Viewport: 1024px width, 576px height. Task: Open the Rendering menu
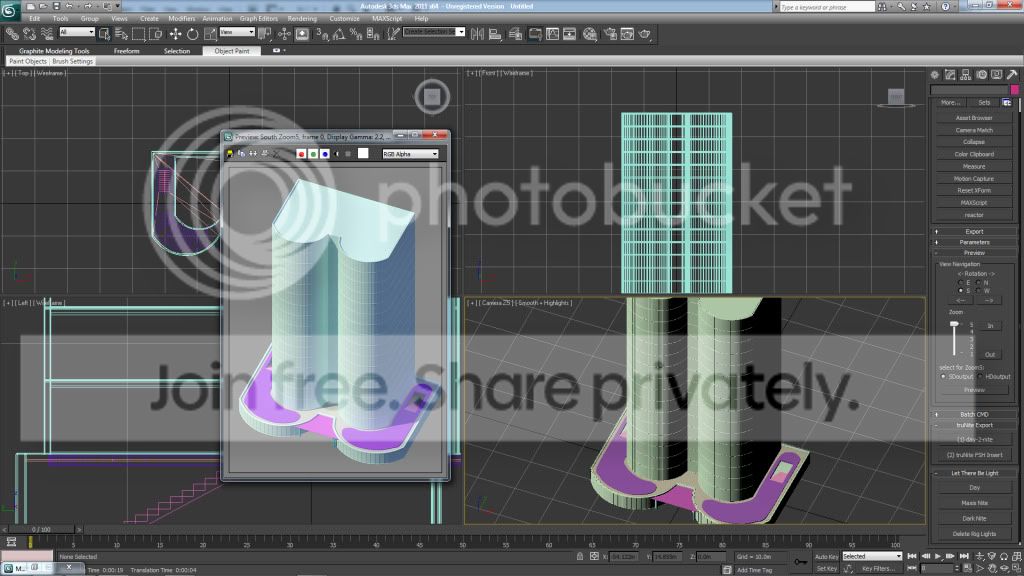click(x=302, y=19)
